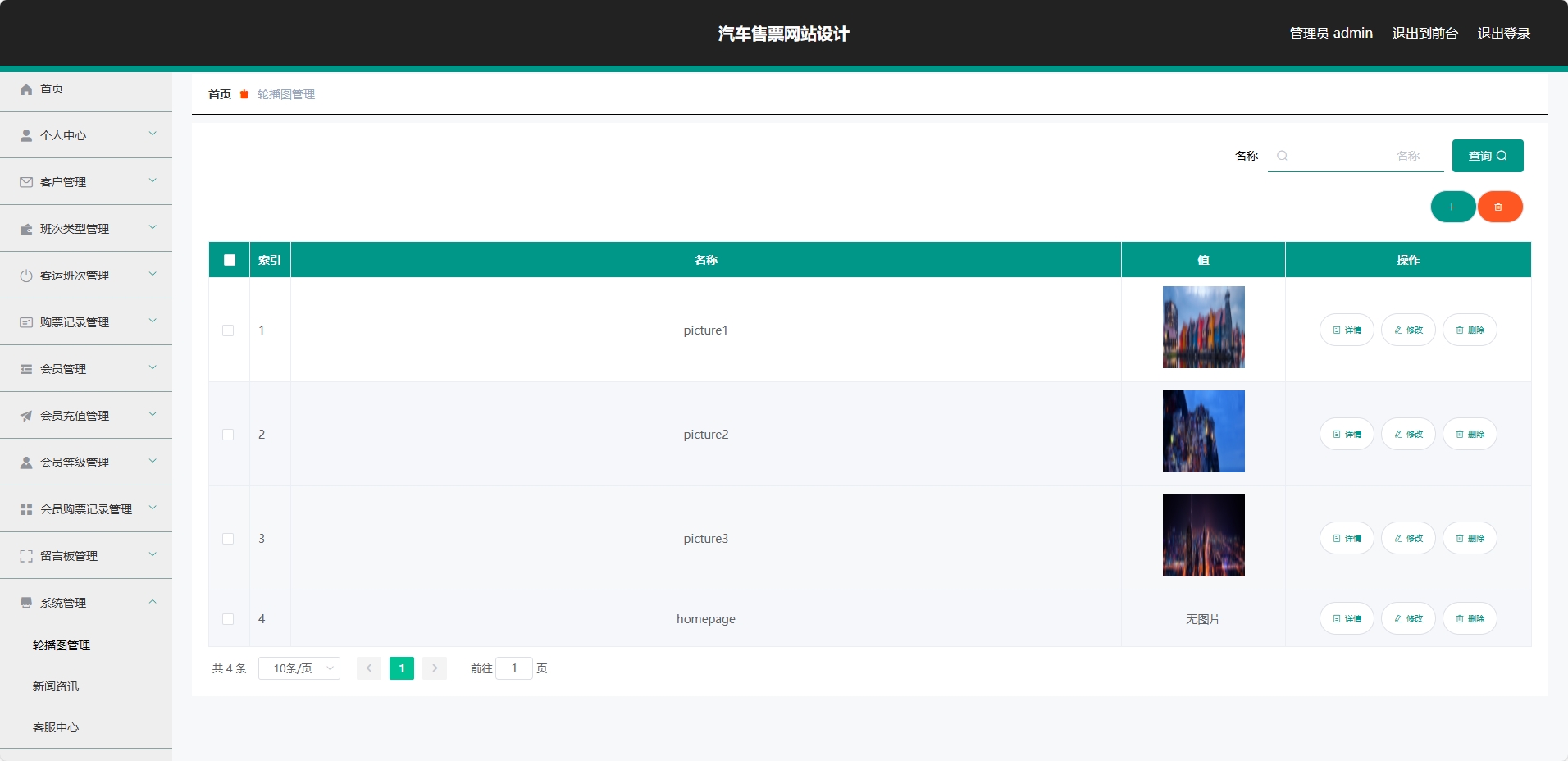Click the home icon in sidebar
Screen dimensions: 1568x761
(x=26, y=89)
